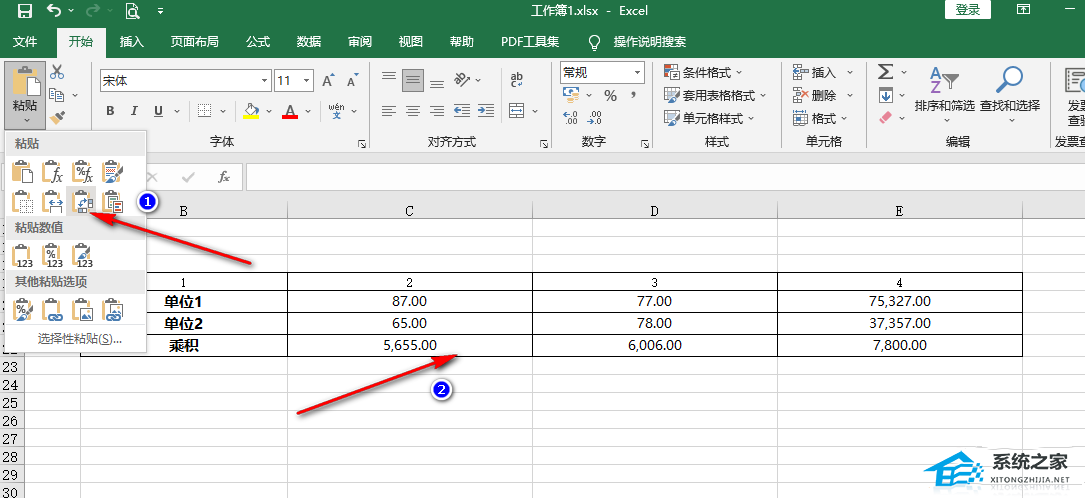Toggle Italic formatting

(x=134, y=111)
